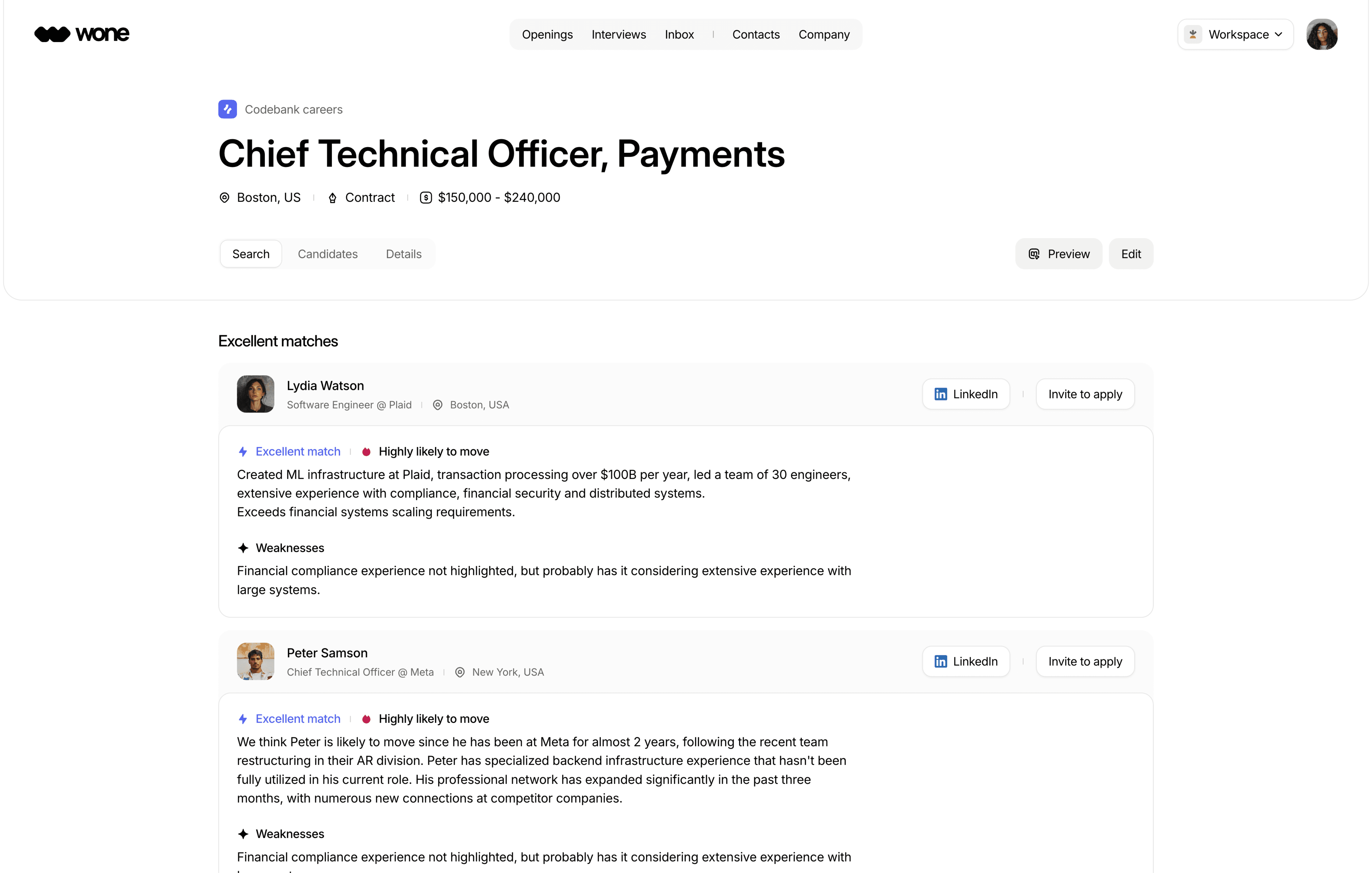Click the salary dollar icon
The width and height of the screenshot is (1372, 873).
point(426,198)
